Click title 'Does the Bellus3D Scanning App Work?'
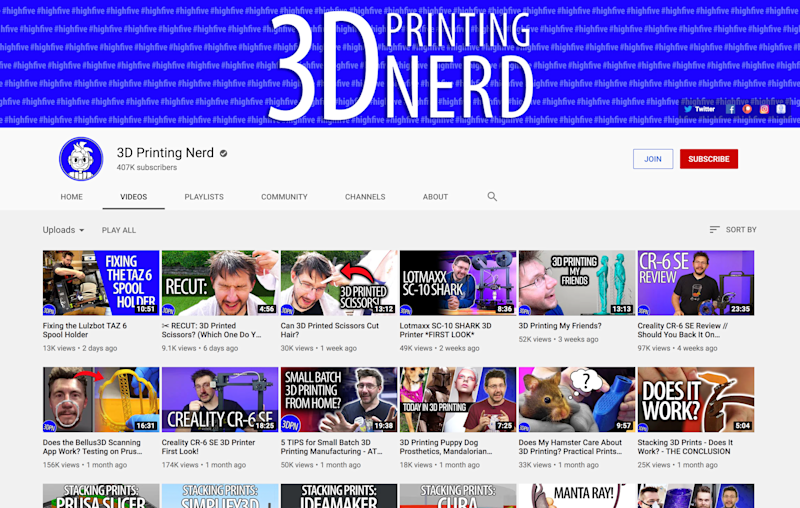Screen dimensions: 800x508 click(x=92, y=447)
